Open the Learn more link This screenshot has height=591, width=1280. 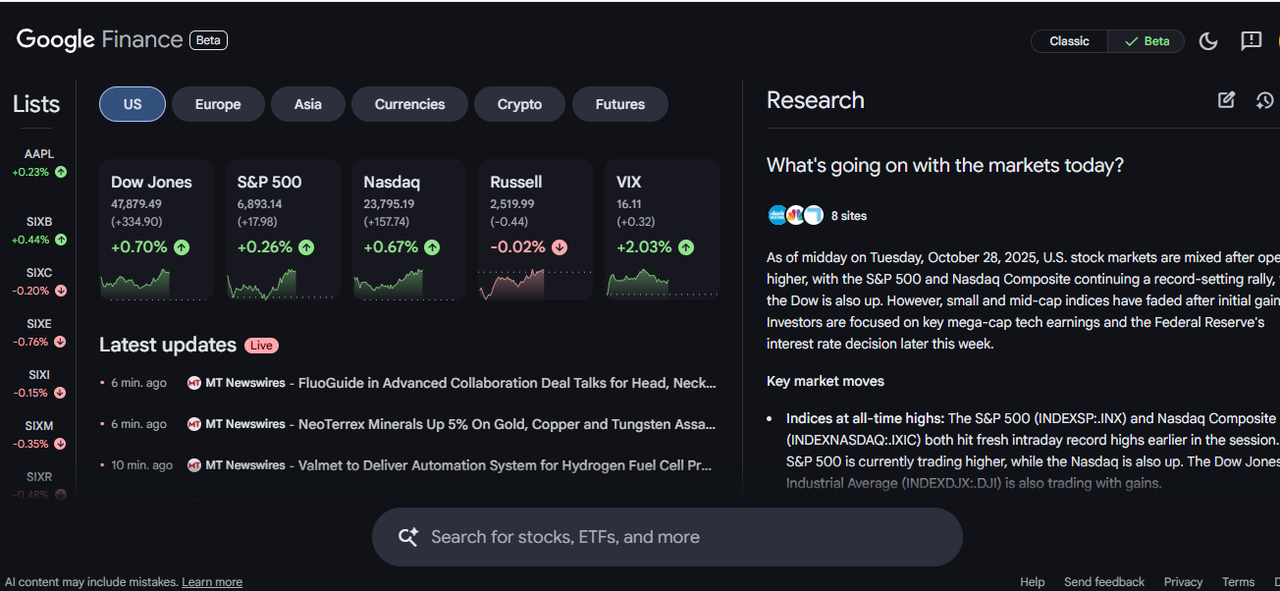[212, 582]
